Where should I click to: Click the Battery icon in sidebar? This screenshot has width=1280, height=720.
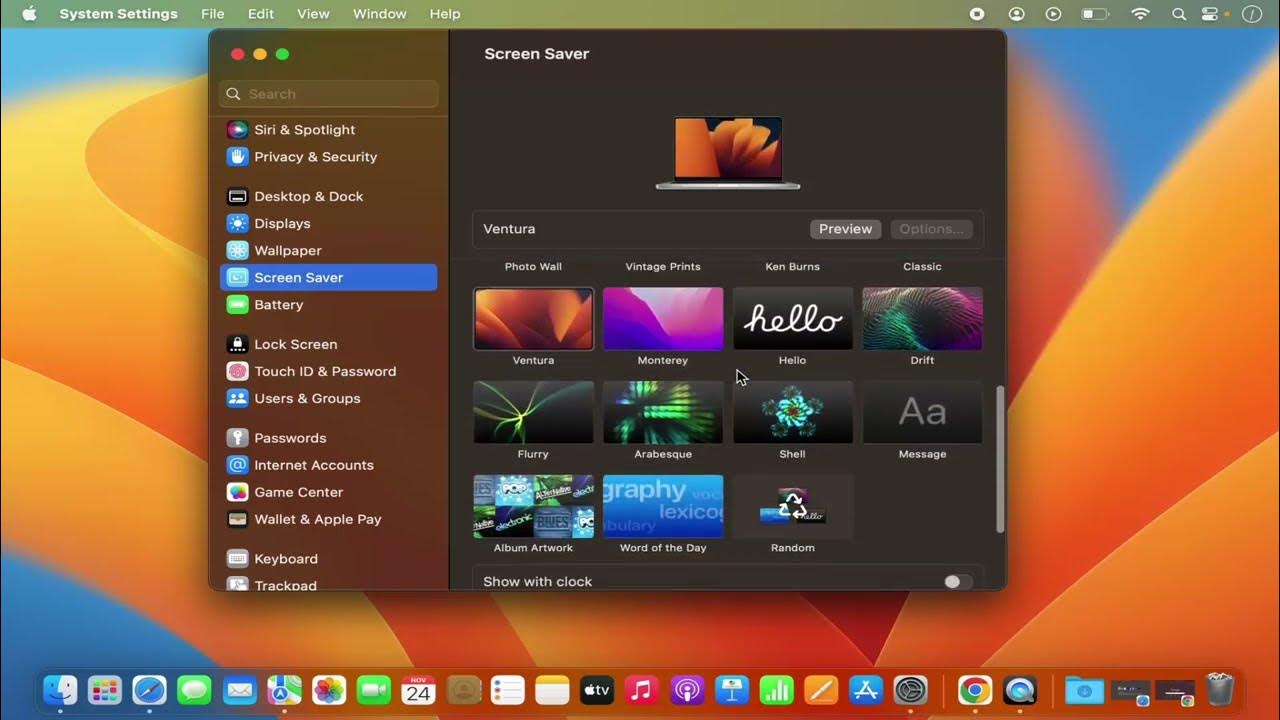237,305
